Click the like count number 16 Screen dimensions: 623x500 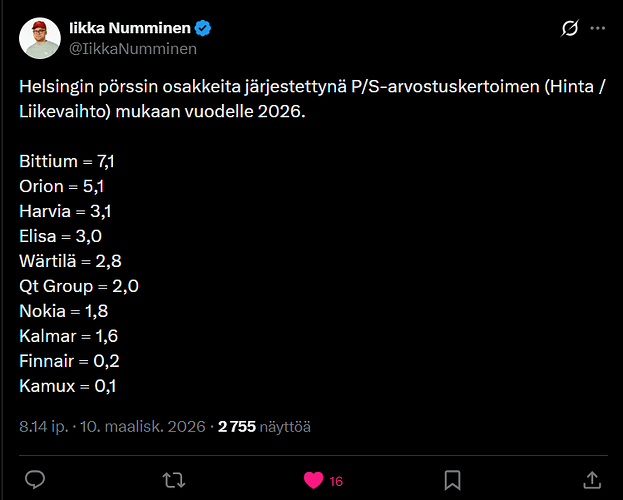coord(336,482)
